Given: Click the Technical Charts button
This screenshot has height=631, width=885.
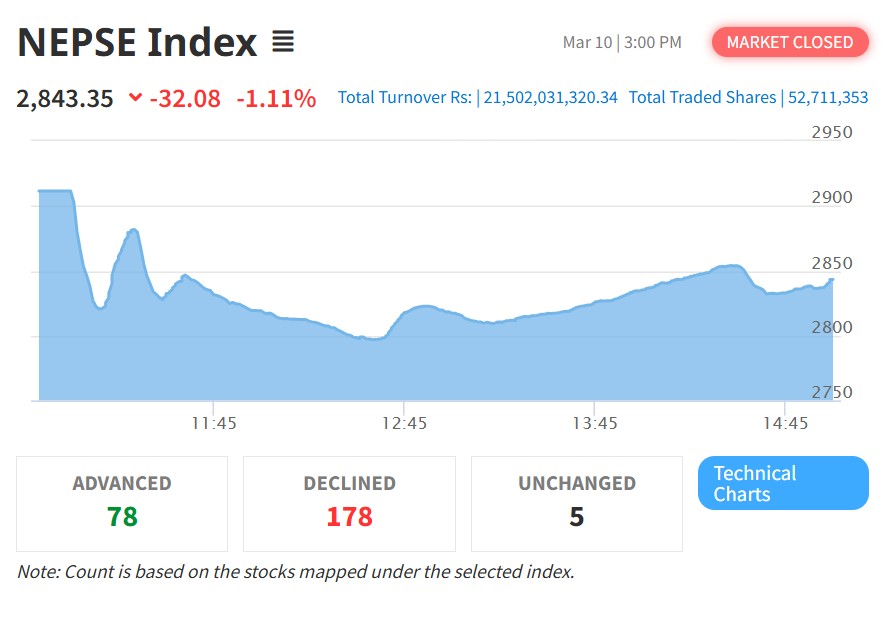Looking at the screenshot, I should tap(782, 483).
